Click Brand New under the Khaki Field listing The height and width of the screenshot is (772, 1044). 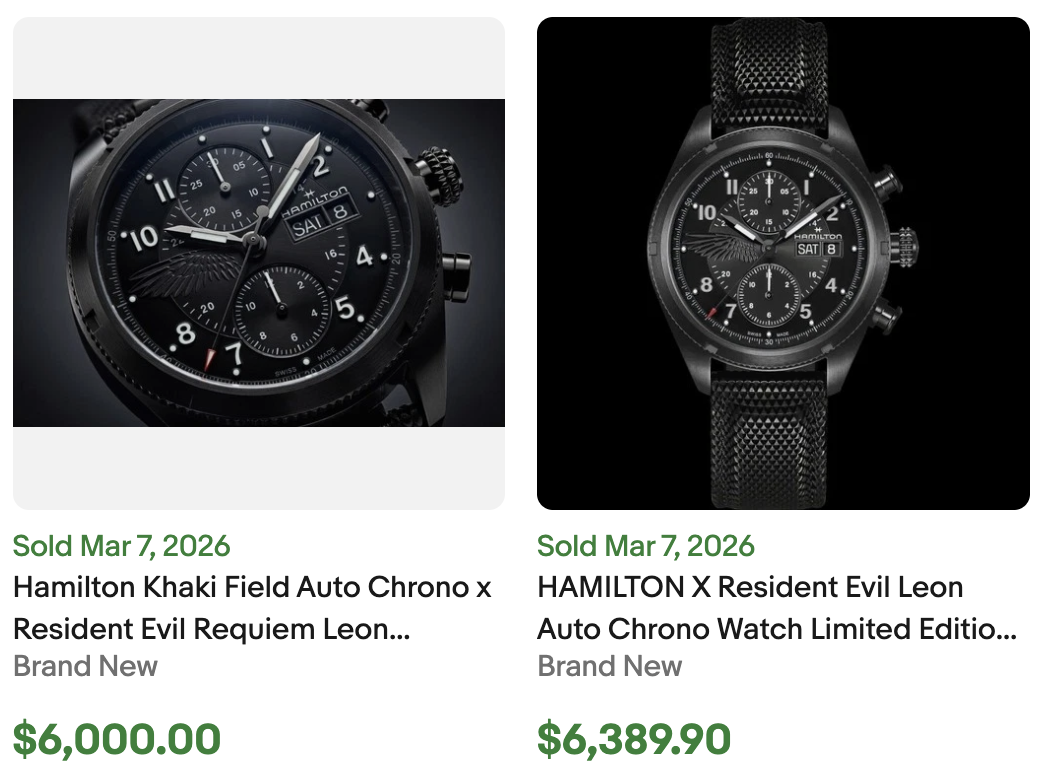84,666
